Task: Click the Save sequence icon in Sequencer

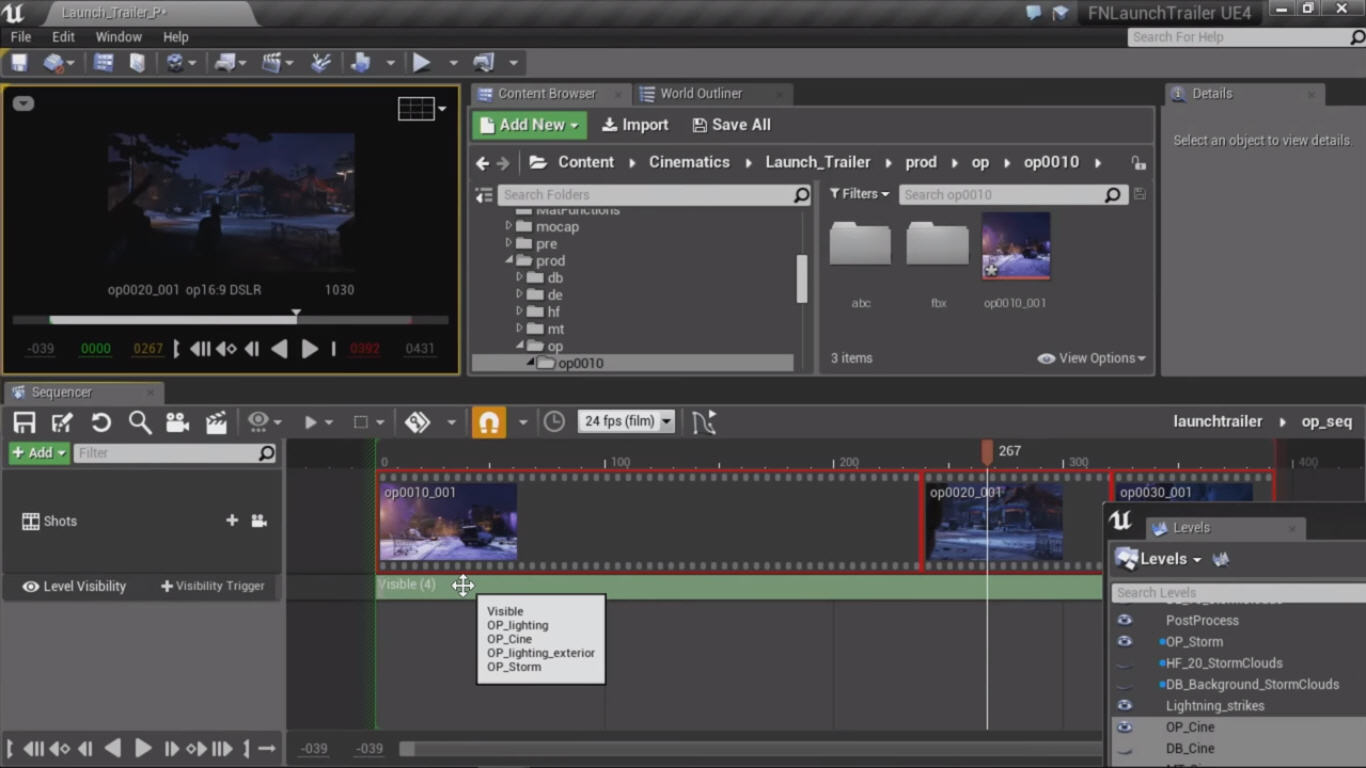Action: 24,422
